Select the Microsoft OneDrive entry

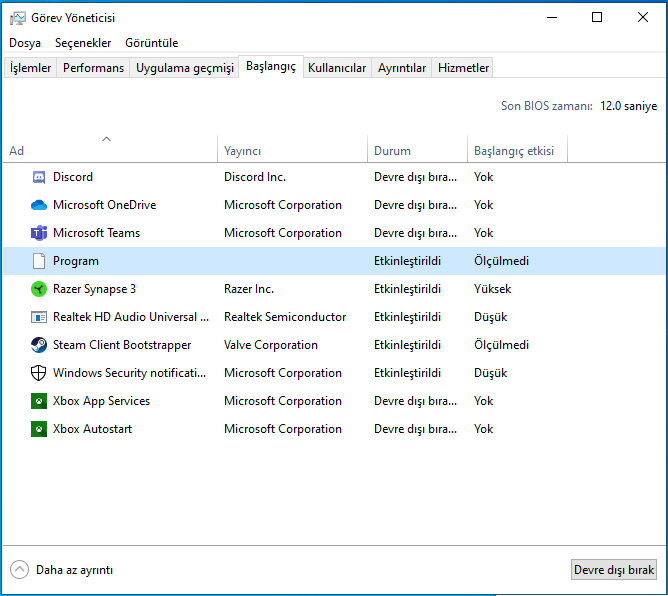(x=104, y=205)
